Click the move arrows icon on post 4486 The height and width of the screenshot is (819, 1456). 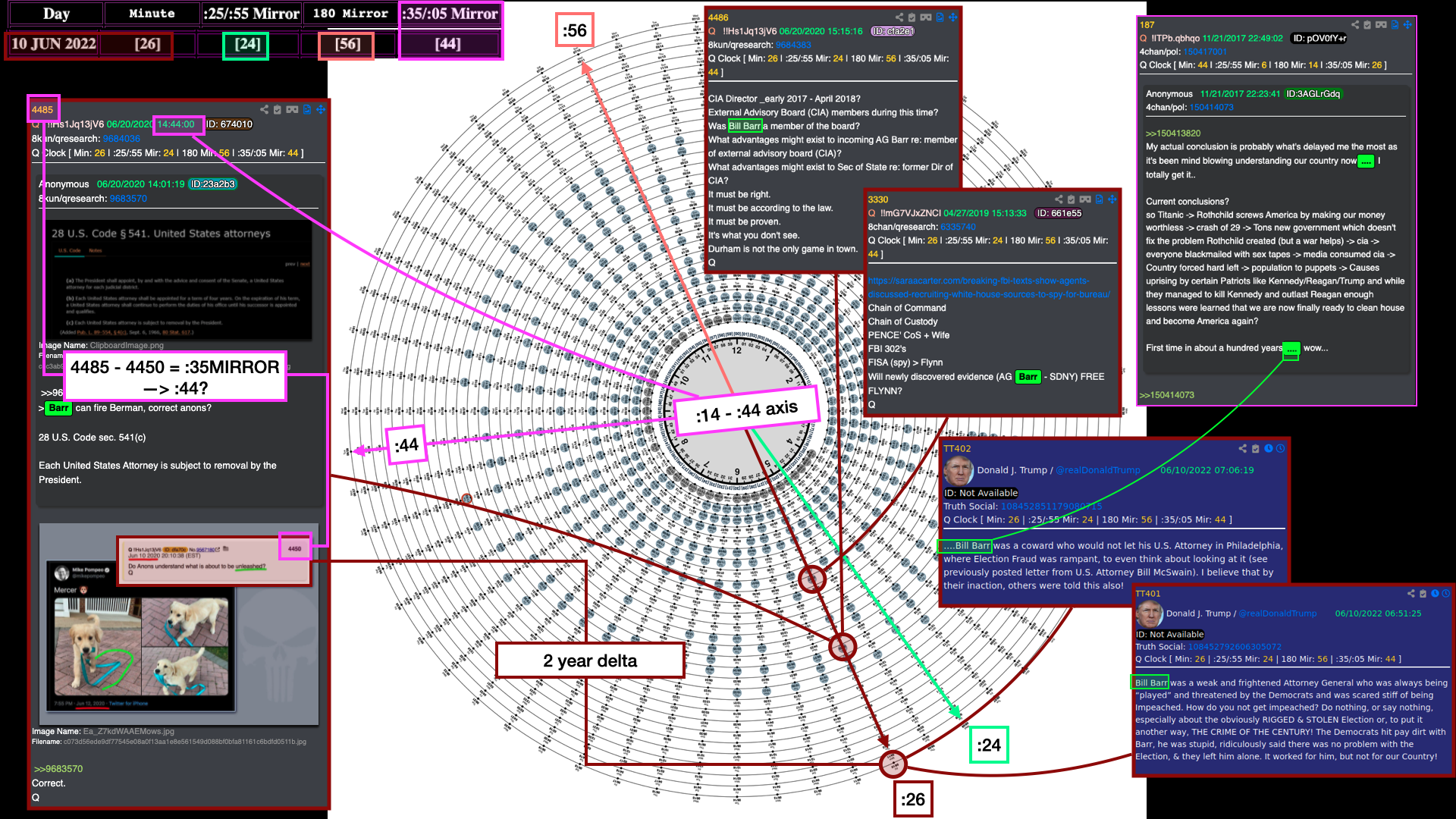pos(953,17)
